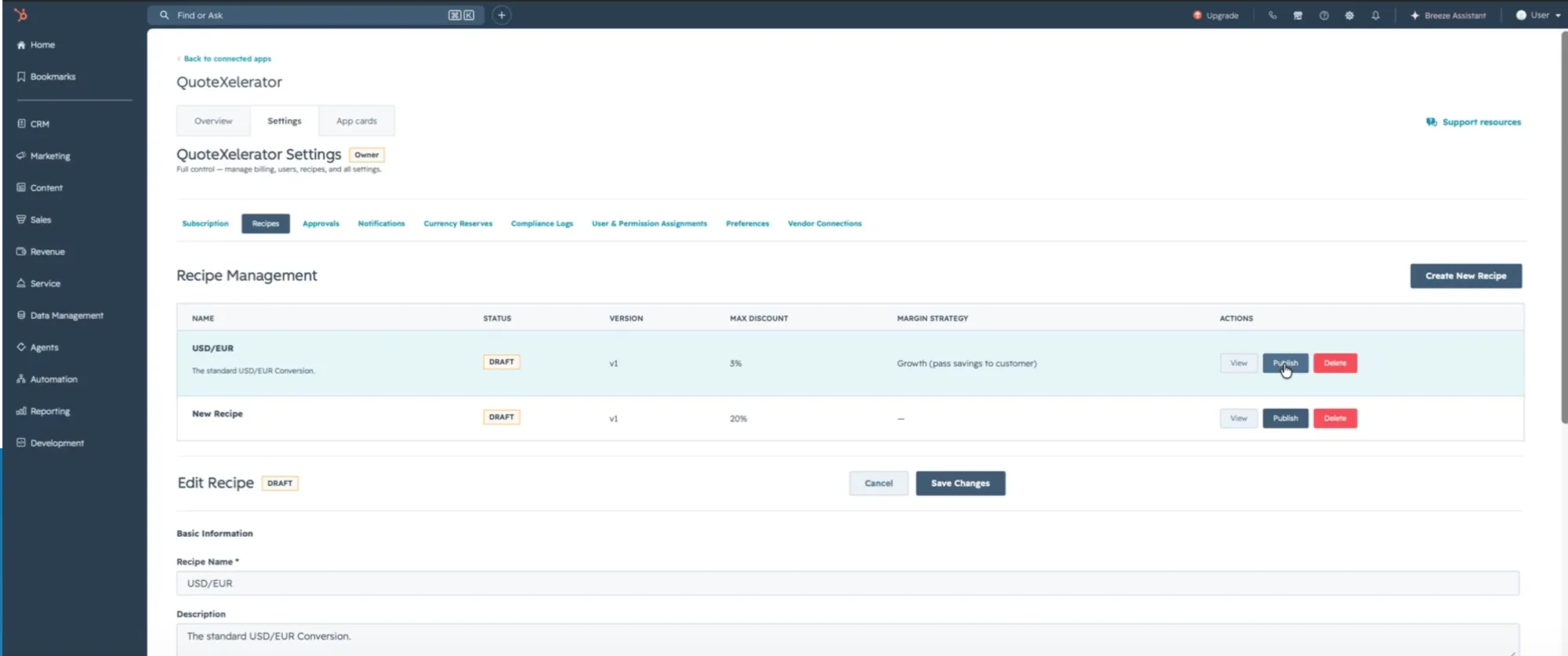Switch to the Overview tab

(213, 121)
